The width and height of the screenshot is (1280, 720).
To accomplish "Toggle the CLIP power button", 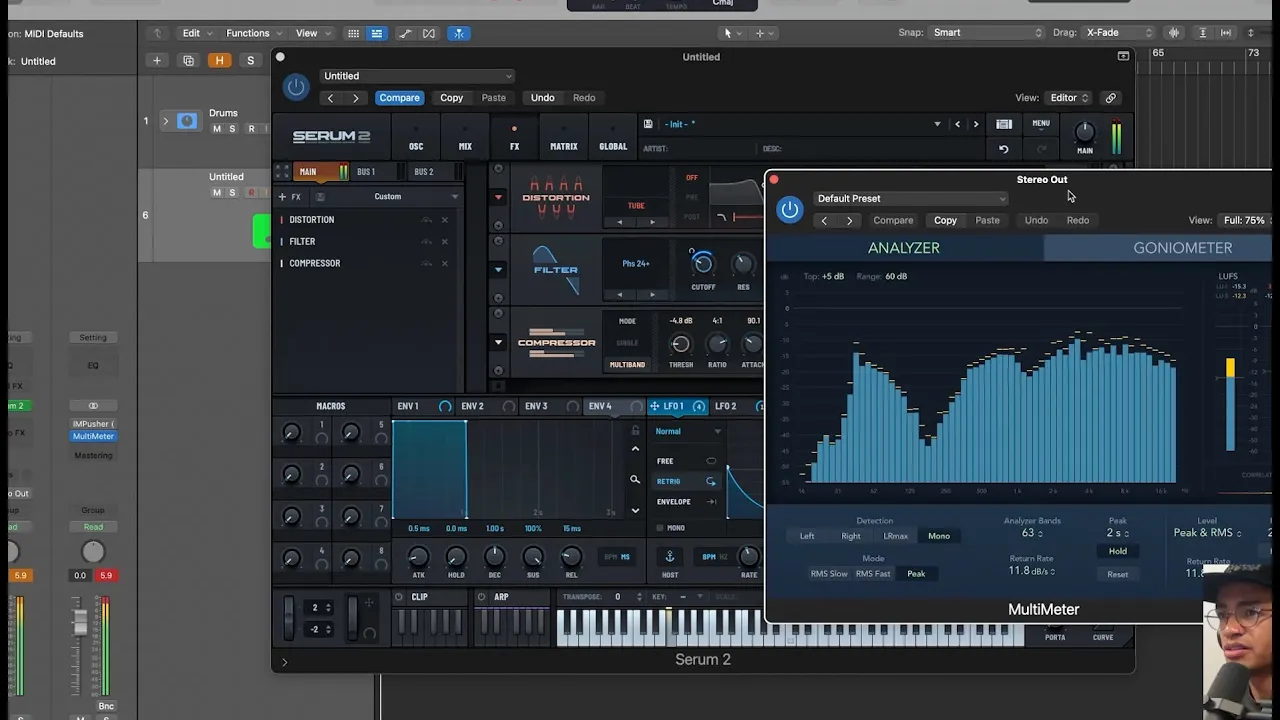I will pyautogui.click(x=399, y=597).
